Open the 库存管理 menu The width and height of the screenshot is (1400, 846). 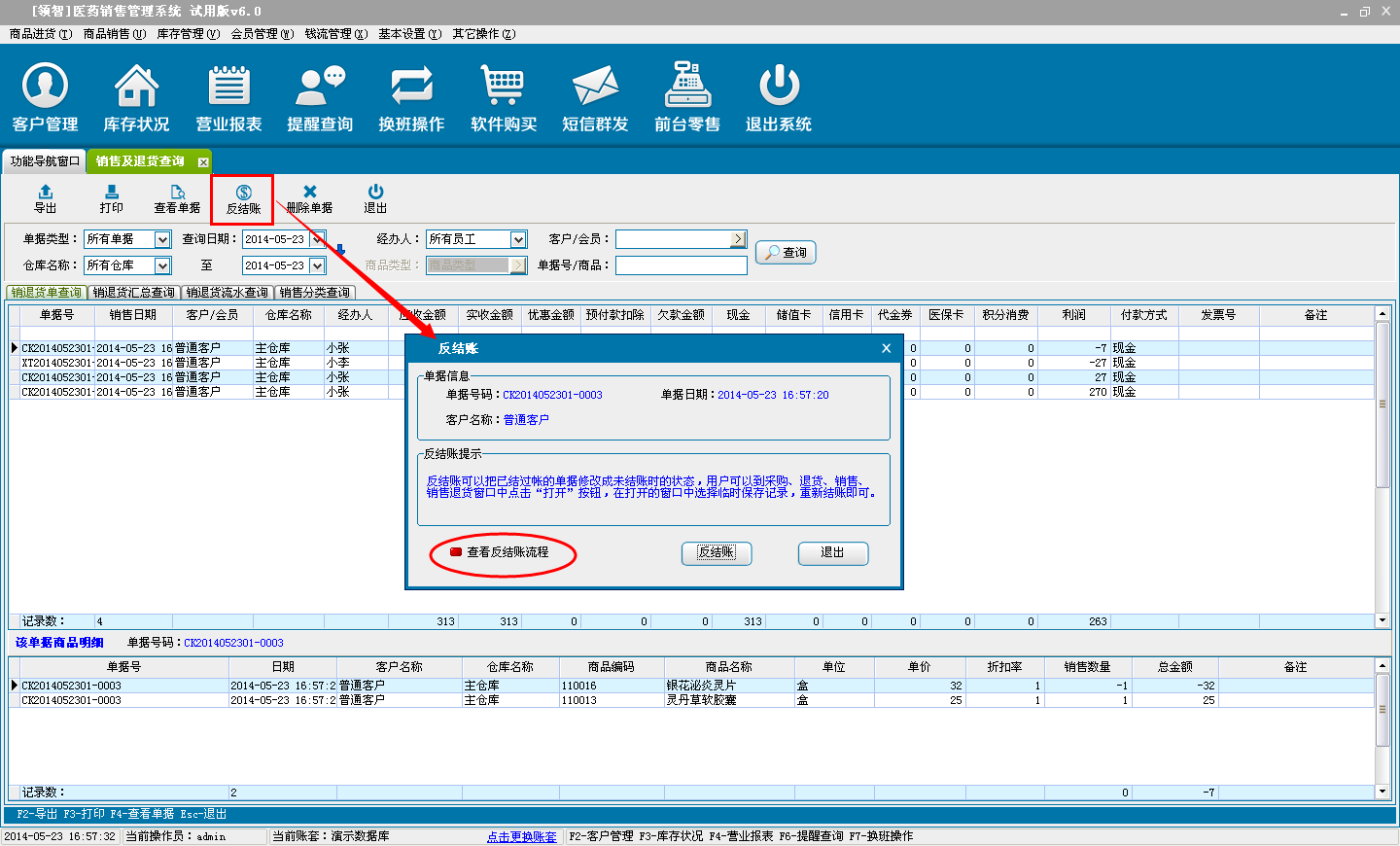pos(188,34)
